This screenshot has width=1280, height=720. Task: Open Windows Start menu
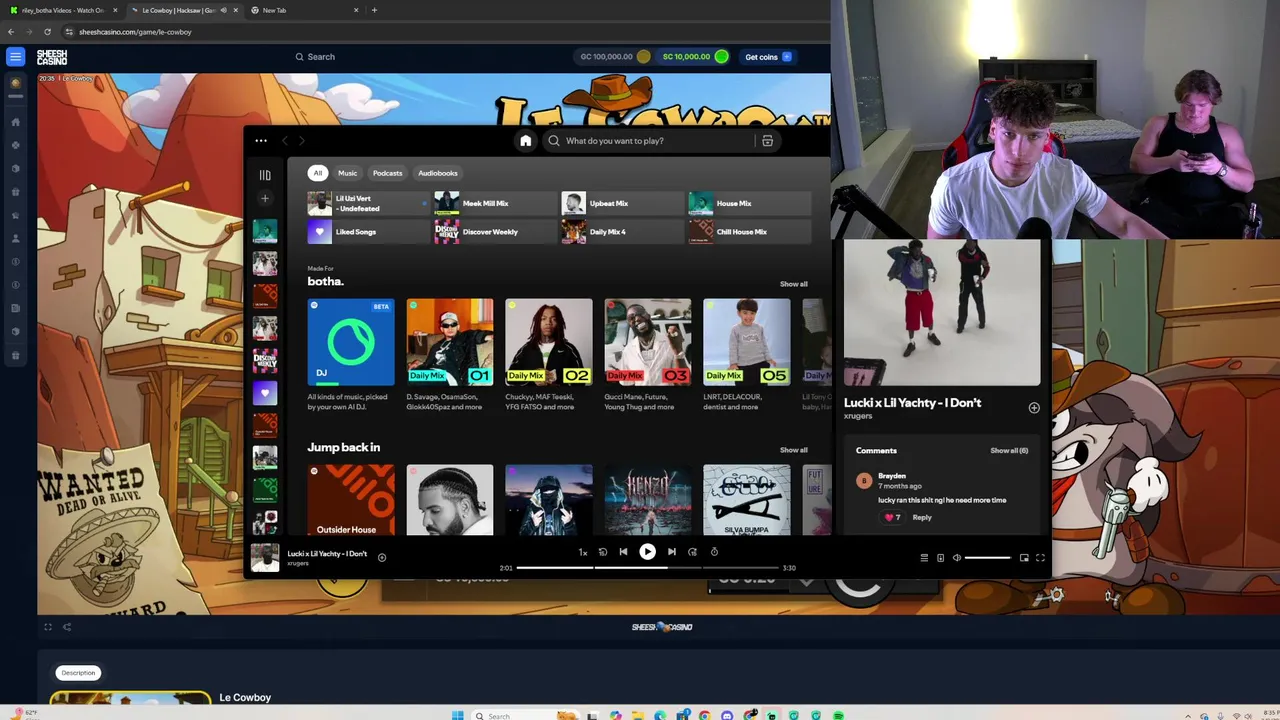click(457, 715)
